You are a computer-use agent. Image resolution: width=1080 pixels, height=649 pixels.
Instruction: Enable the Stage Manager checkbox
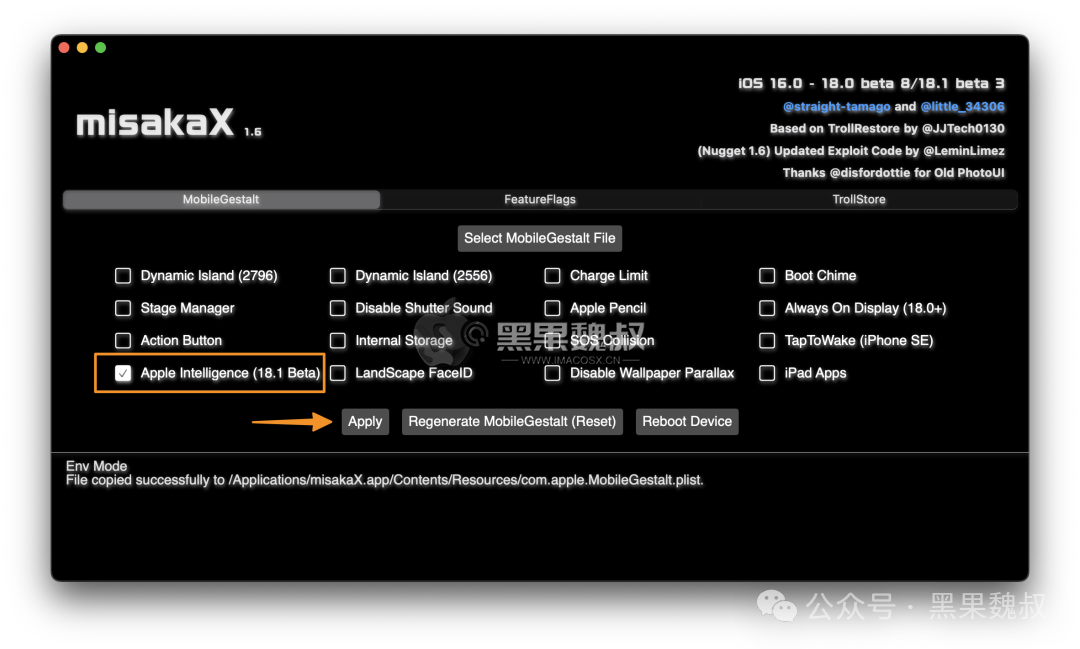tap(123, 308)
